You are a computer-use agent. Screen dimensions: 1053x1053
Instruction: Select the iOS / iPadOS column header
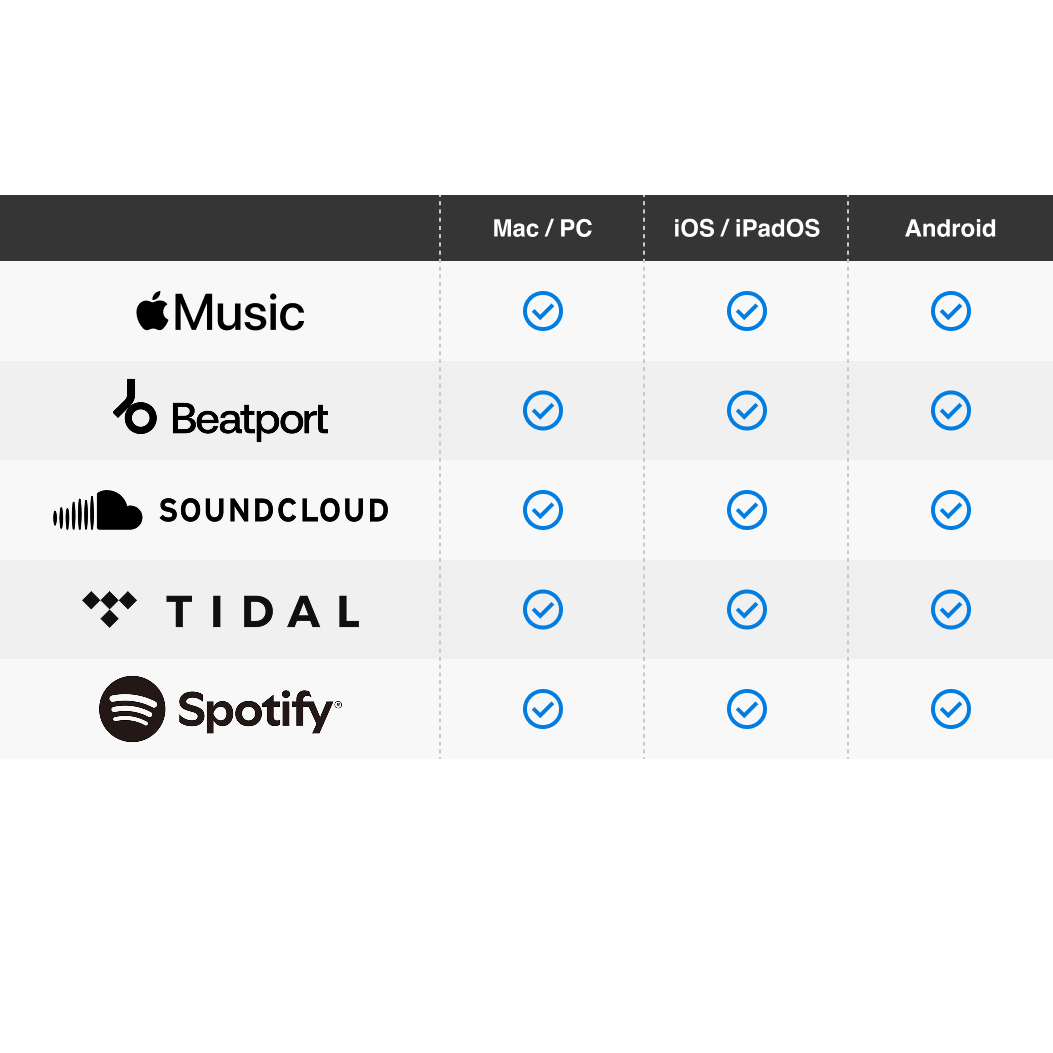click(x=746, y=228)
